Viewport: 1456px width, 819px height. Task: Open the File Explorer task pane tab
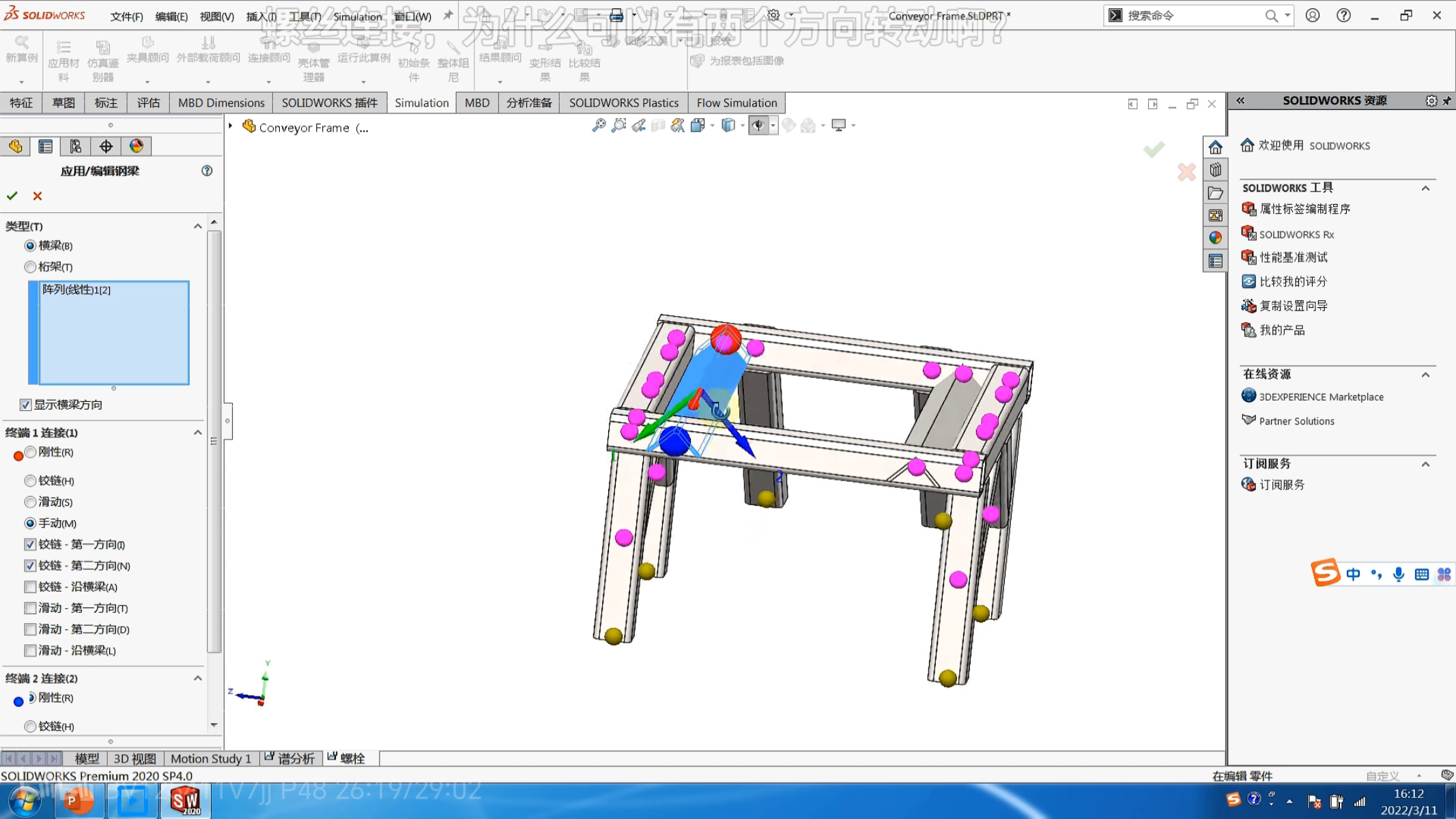coord(1215,193)
